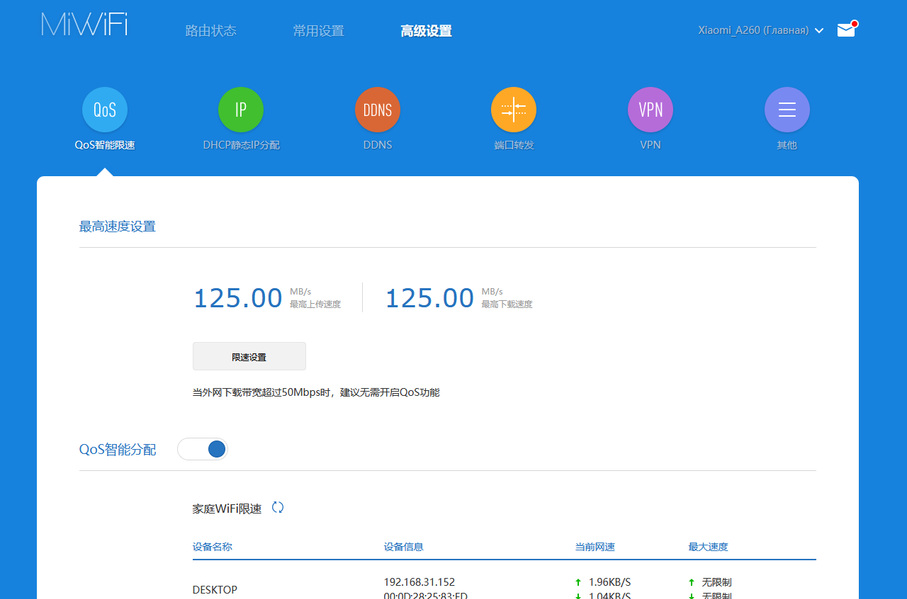Toggle the QoS智能分配 switch off
Screen dimensions: 907x599
[x=202, y=449]
